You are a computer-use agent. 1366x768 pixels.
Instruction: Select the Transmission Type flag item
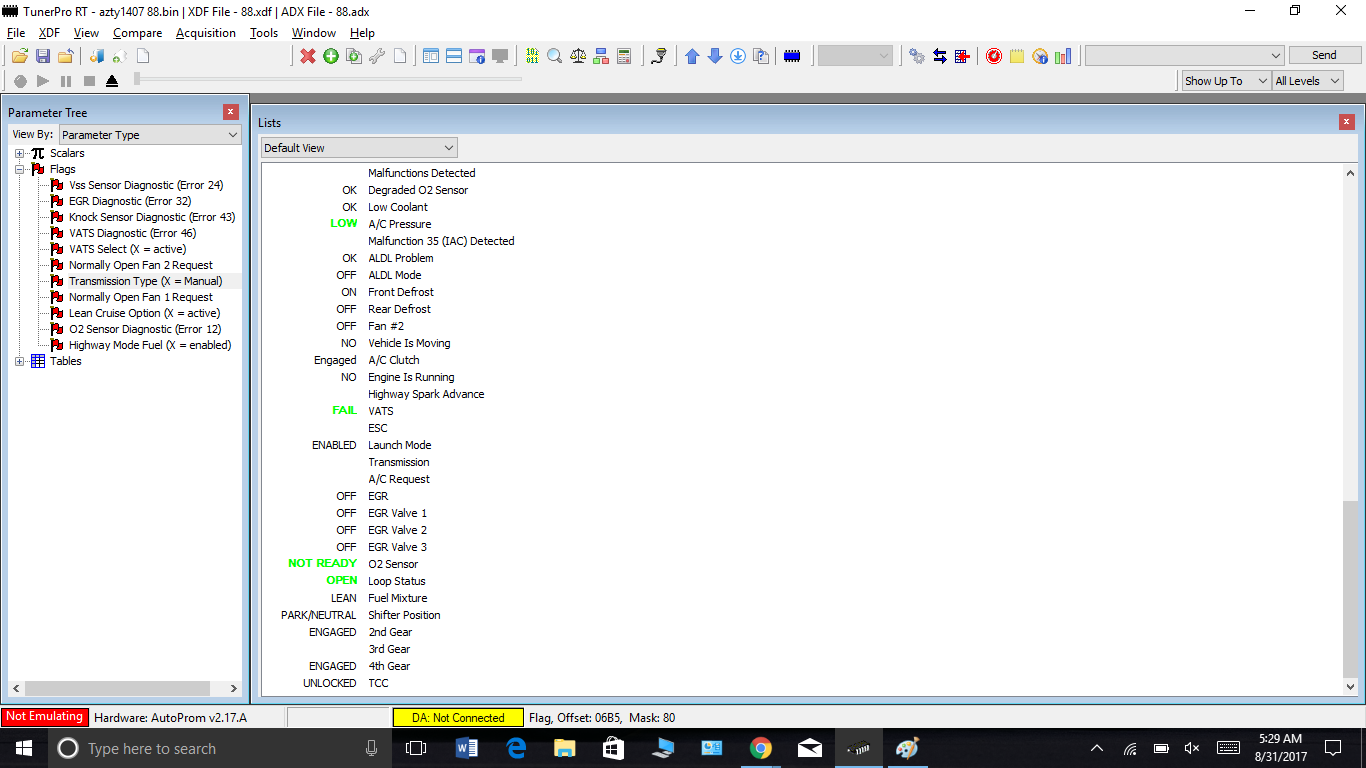(145, 281)
